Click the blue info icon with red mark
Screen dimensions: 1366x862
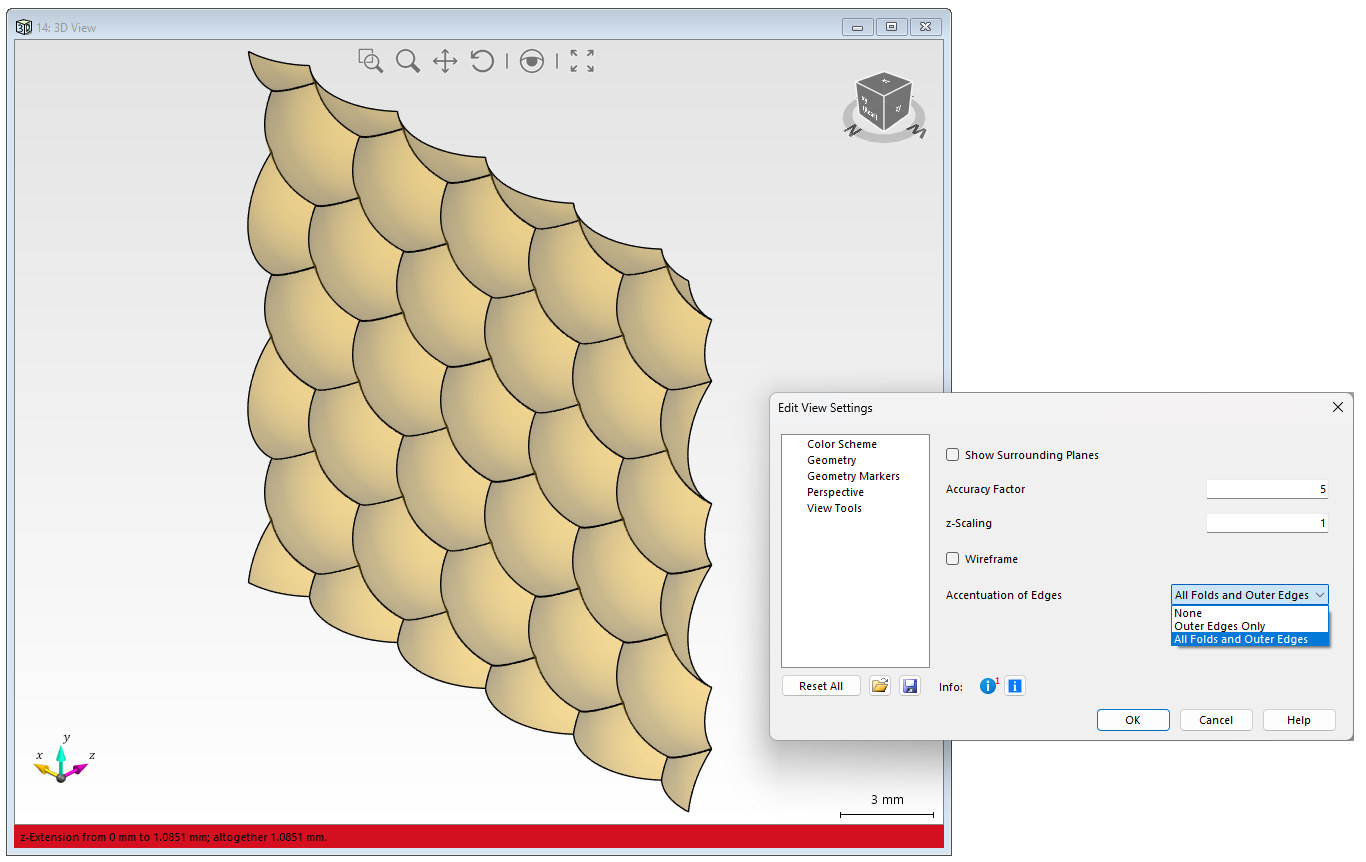click(988, 686)
